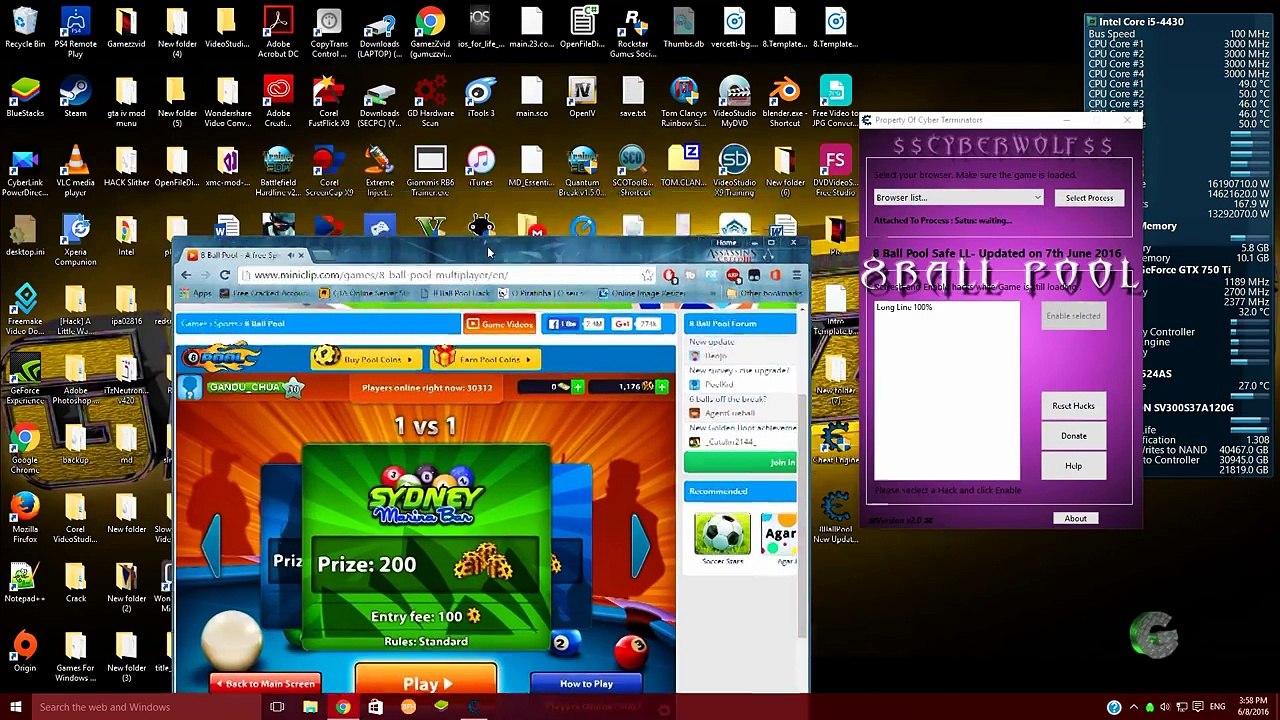Go back in the Chrome browser
This screenshot has height=720, width=1280.
pyautogui.click(x=187, y=275)
